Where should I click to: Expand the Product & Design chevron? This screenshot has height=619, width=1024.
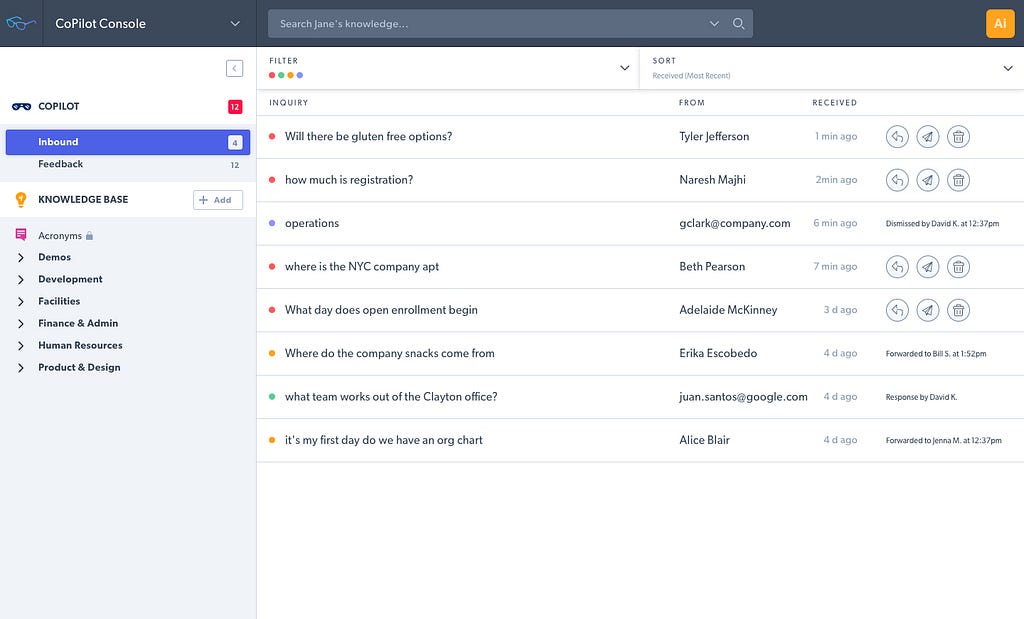click(21, 368)
